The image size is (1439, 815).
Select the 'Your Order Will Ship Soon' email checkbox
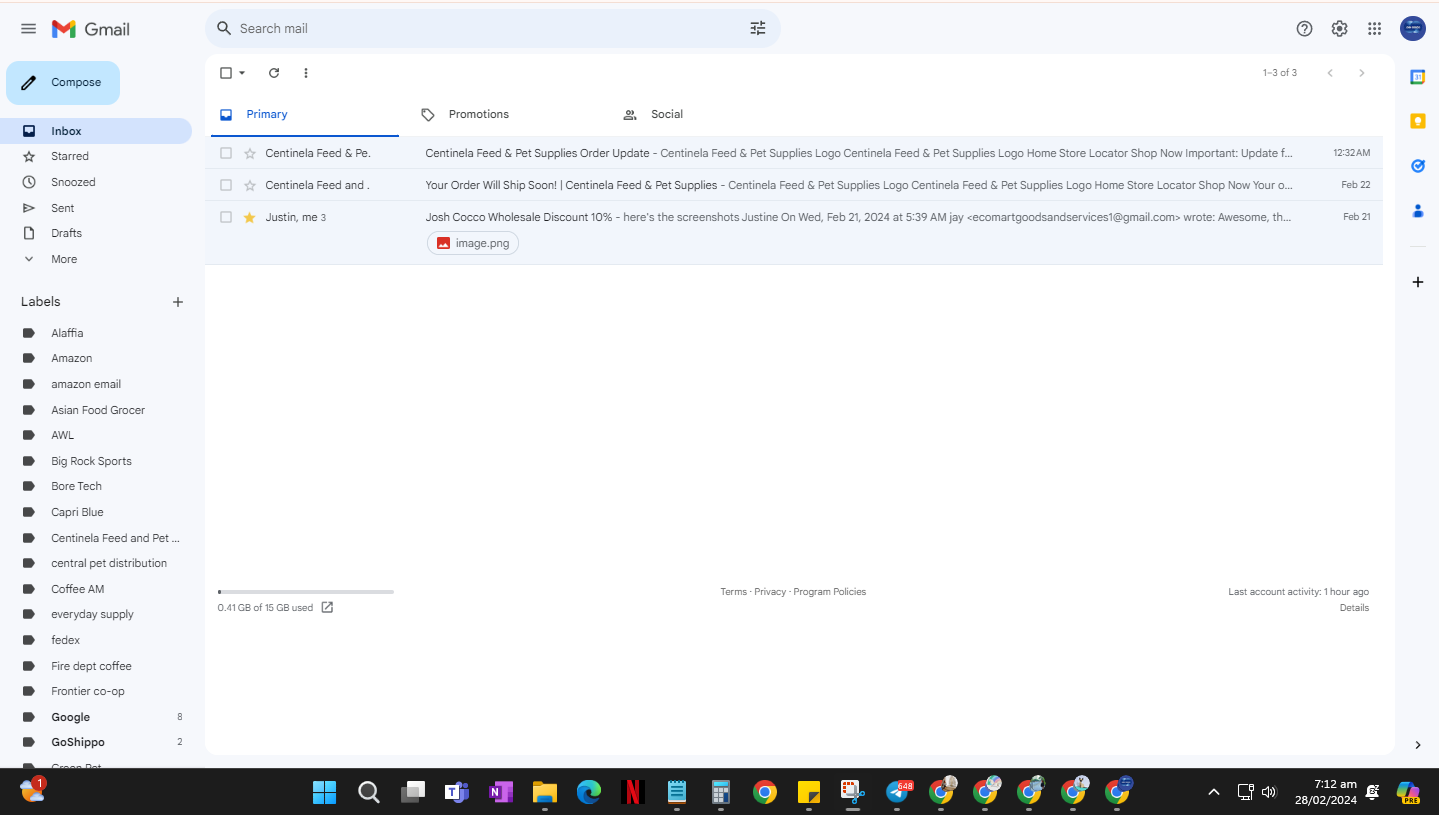point(226,185)
